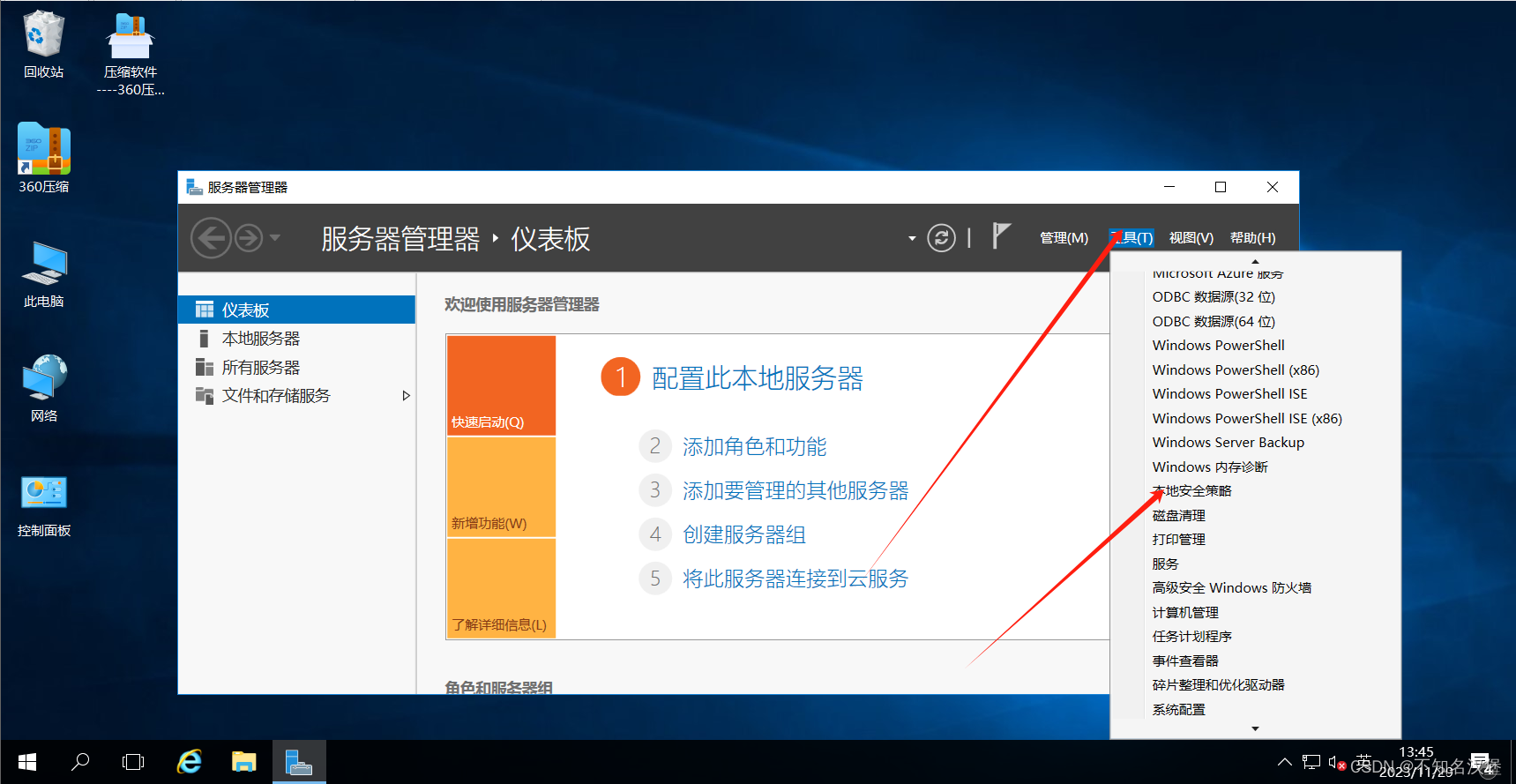Click 添加要管理的其他服务器 link
The height and width of the screenshot is (784, 1516).
[x=795, y=490]
